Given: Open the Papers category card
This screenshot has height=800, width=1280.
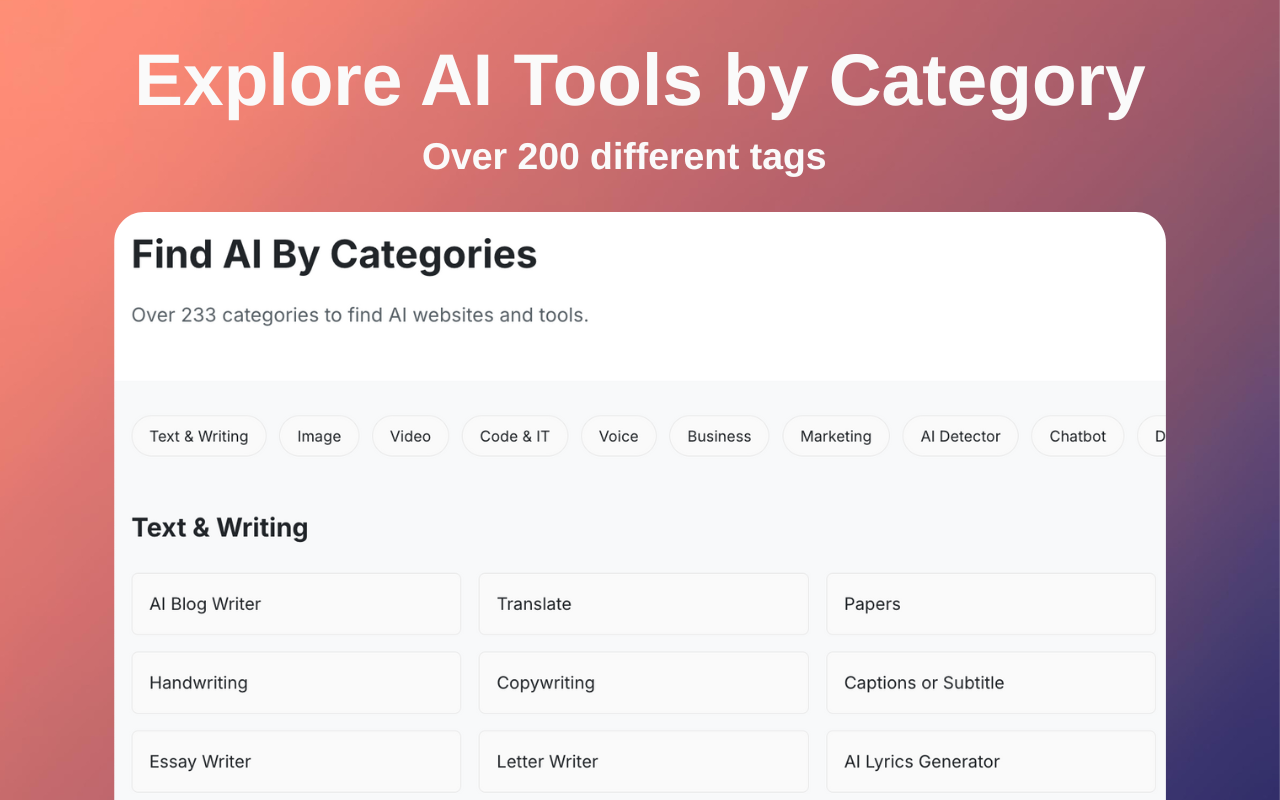Looking at the screenshot, I should coord(991,604).
